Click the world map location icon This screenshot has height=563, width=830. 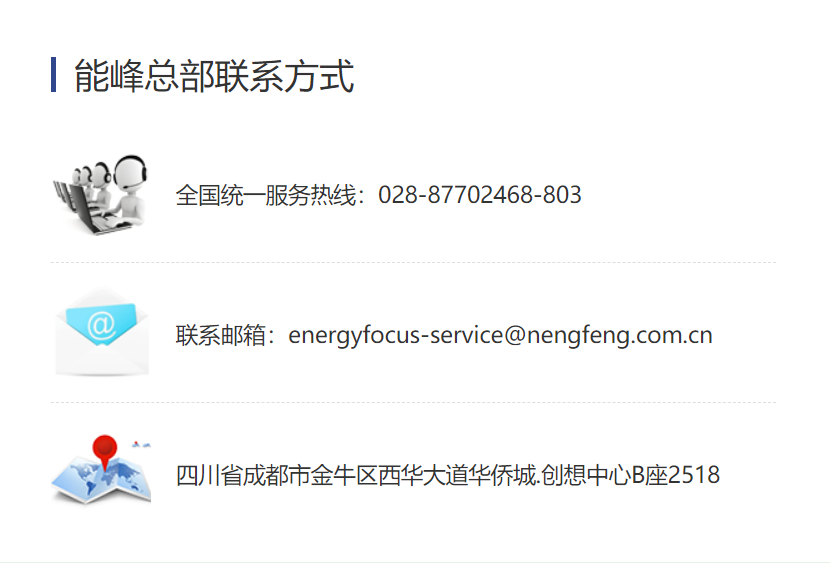coord(101,470)
